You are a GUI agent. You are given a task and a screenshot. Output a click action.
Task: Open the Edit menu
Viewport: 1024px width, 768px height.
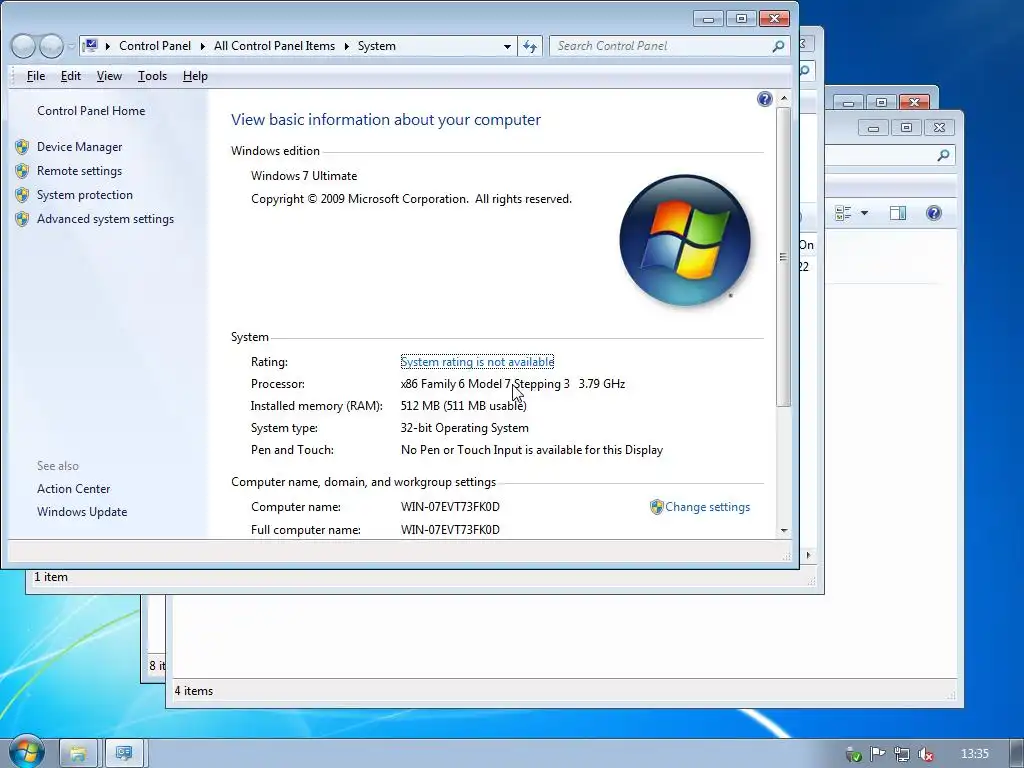click(71, 76)
